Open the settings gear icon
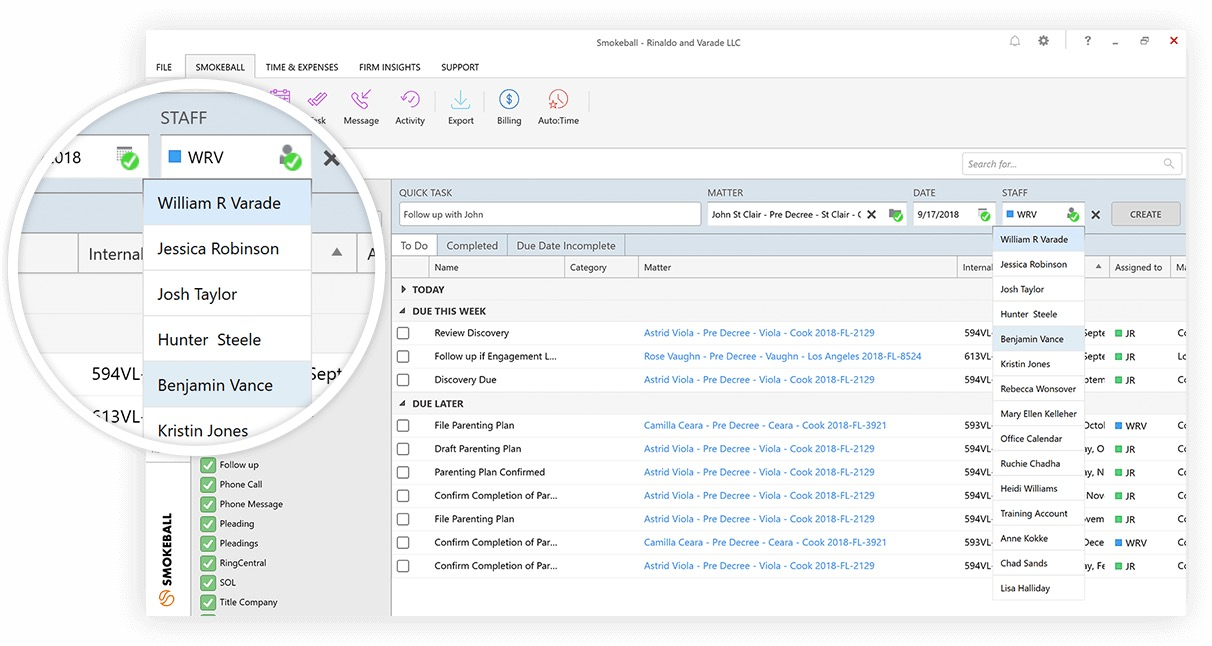 click(x=1044, y=41)
